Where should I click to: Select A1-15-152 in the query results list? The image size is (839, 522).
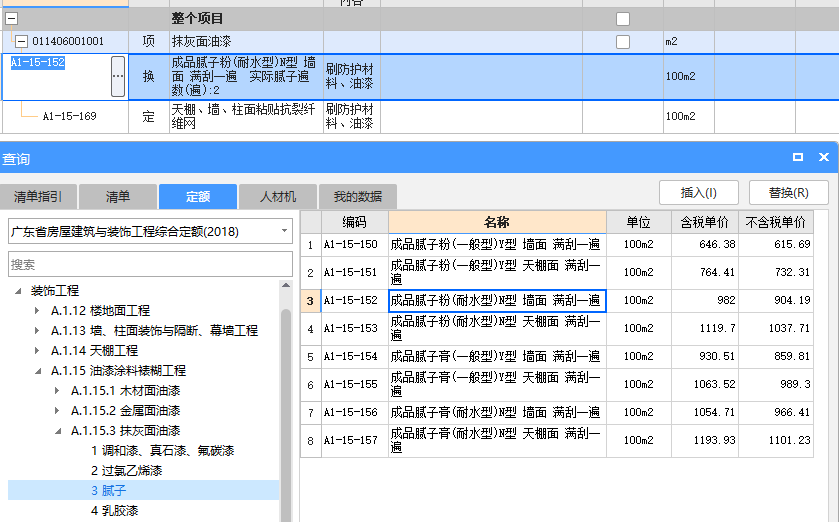click(x=557, y=301)
